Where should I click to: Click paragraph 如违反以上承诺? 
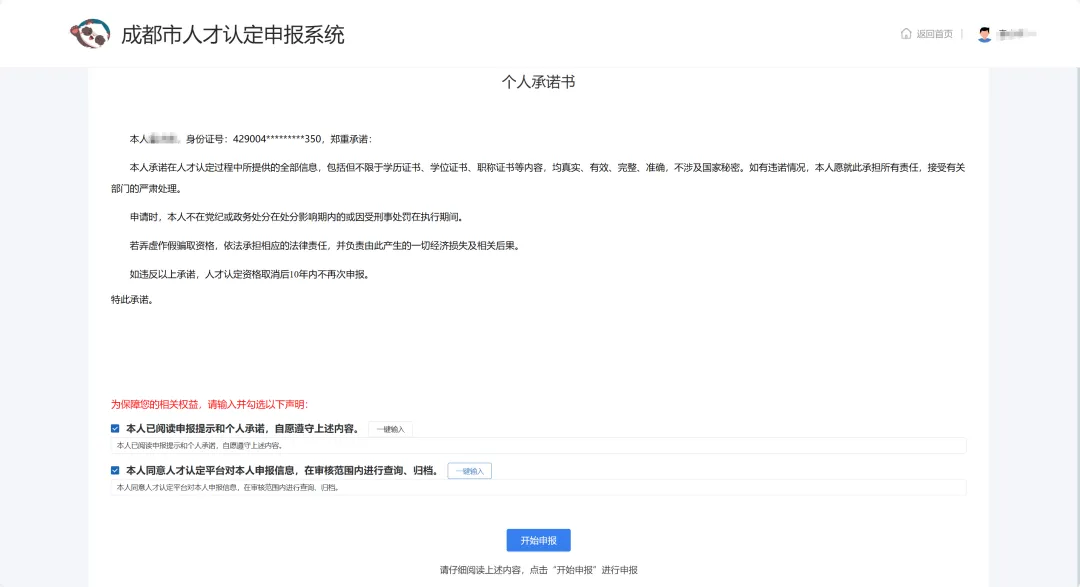coord(251,274)
